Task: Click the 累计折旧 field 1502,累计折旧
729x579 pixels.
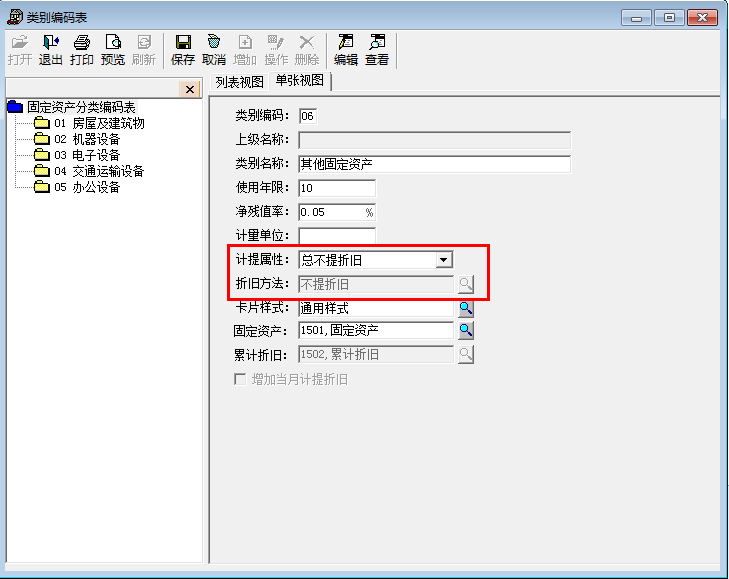Action: click(x=376, y=354)
